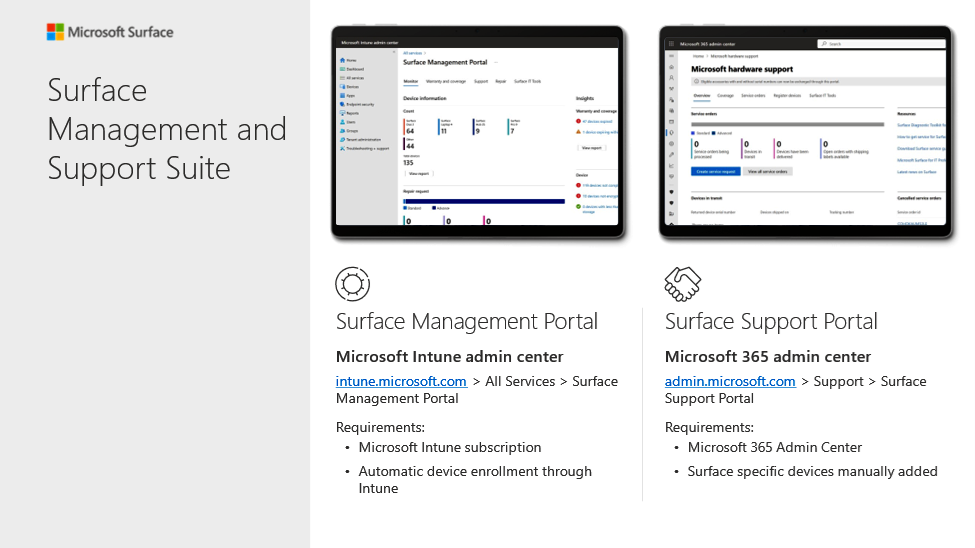Click 'Microsoft Intune admin center' subheading

click(450, 356)
